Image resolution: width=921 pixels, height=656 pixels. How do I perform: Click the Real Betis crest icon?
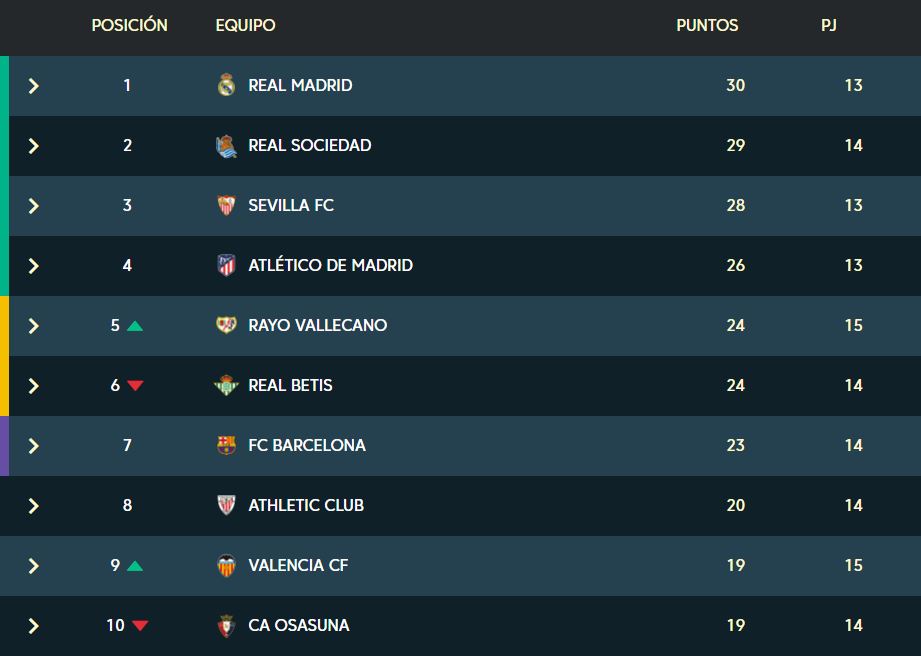[x=226, y=385]
